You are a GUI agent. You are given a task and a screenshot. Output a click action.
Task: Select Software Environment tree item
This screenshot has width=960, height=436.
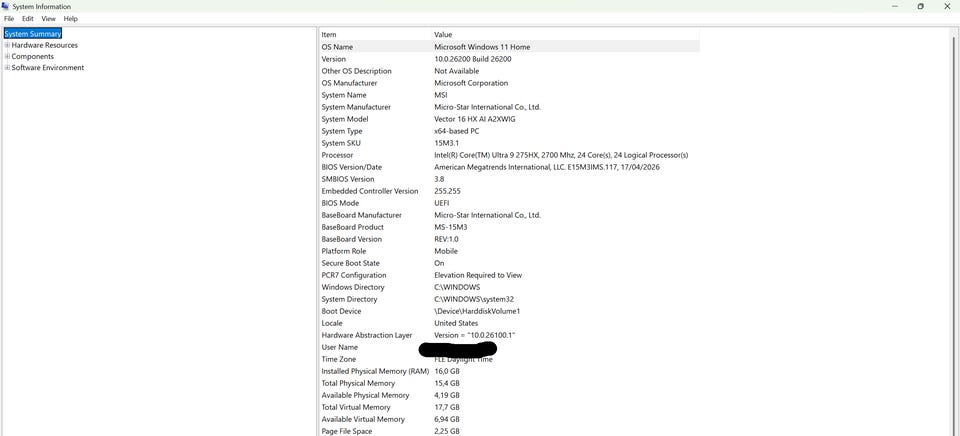[48, 68]
